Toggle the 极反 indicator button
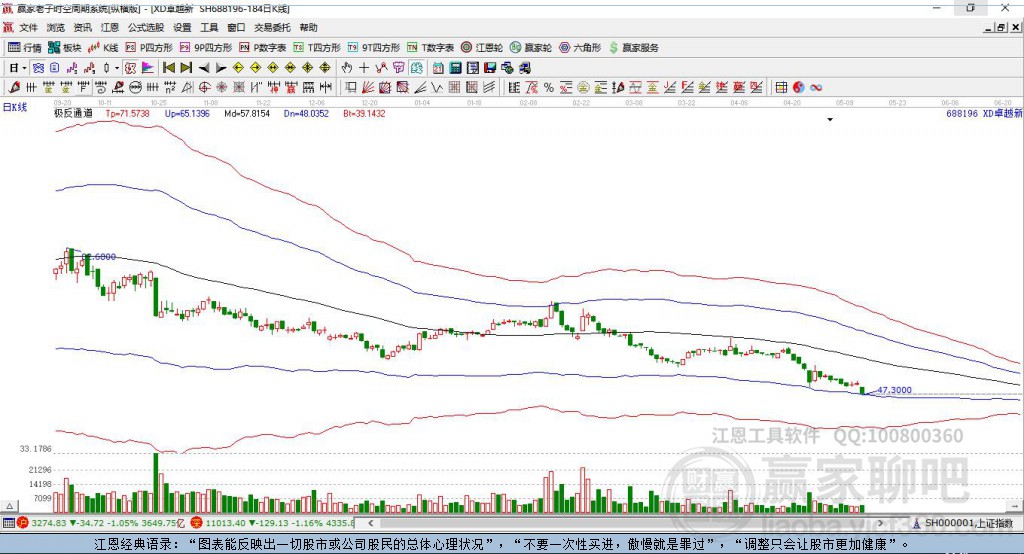The width and height of the screenshot is (1024, 554). [131, 68]
